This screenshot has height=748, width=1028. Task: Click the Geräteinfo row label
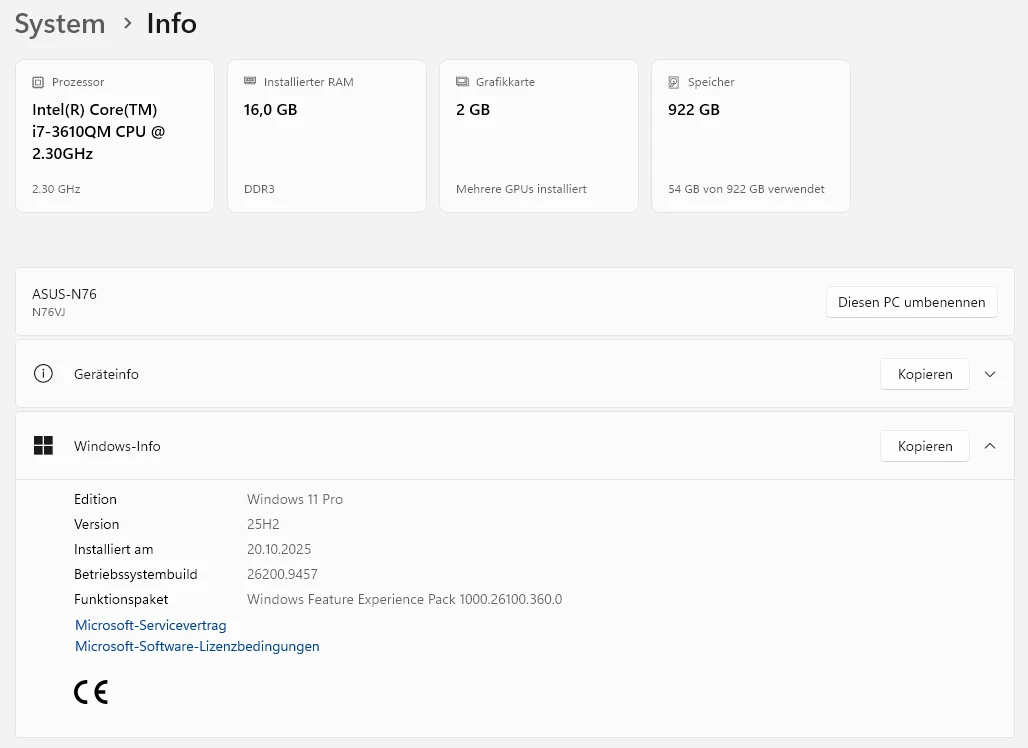106,374
